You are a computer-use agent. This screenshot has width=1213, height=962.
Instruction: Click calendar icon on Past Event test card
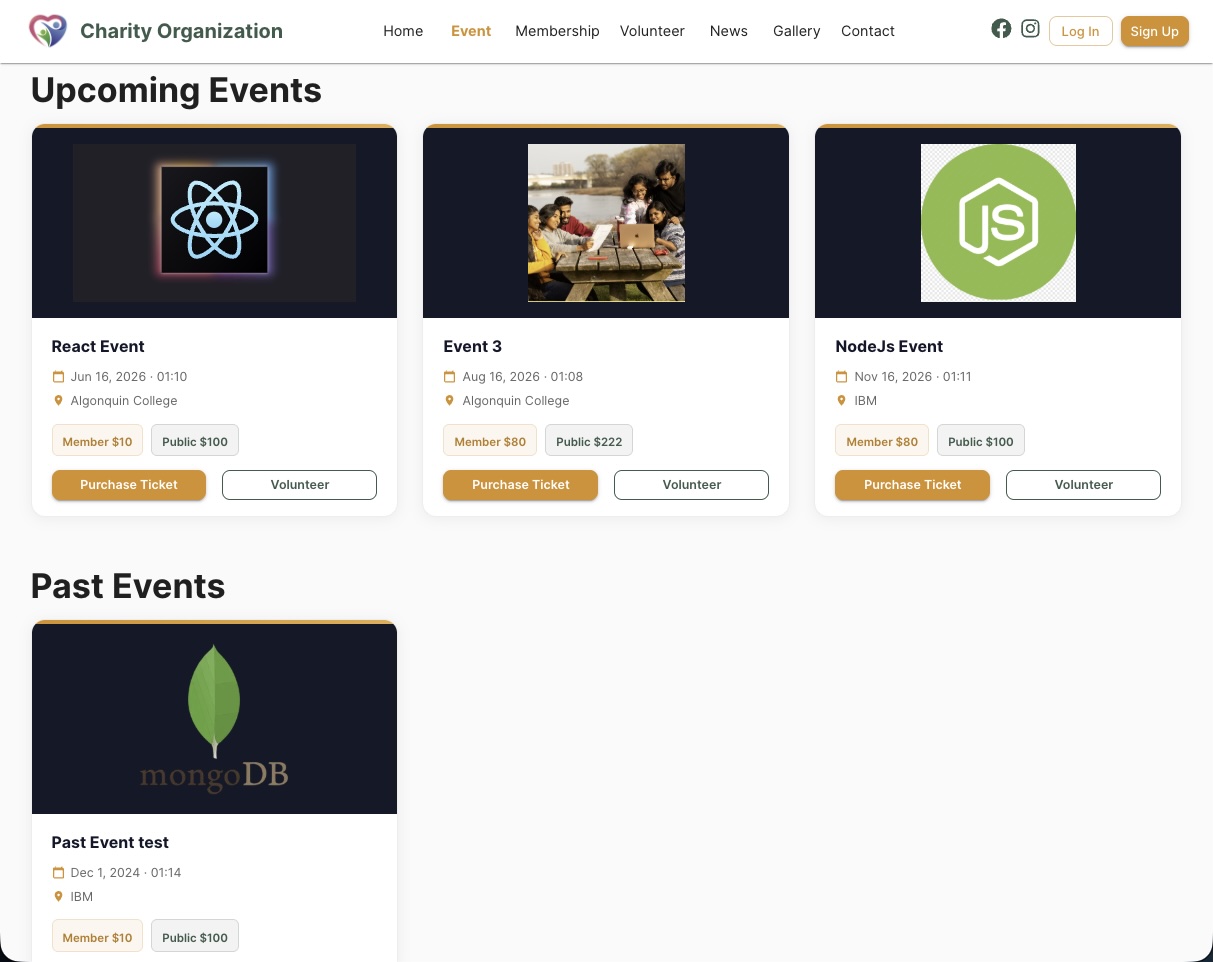tap(58, 873)
